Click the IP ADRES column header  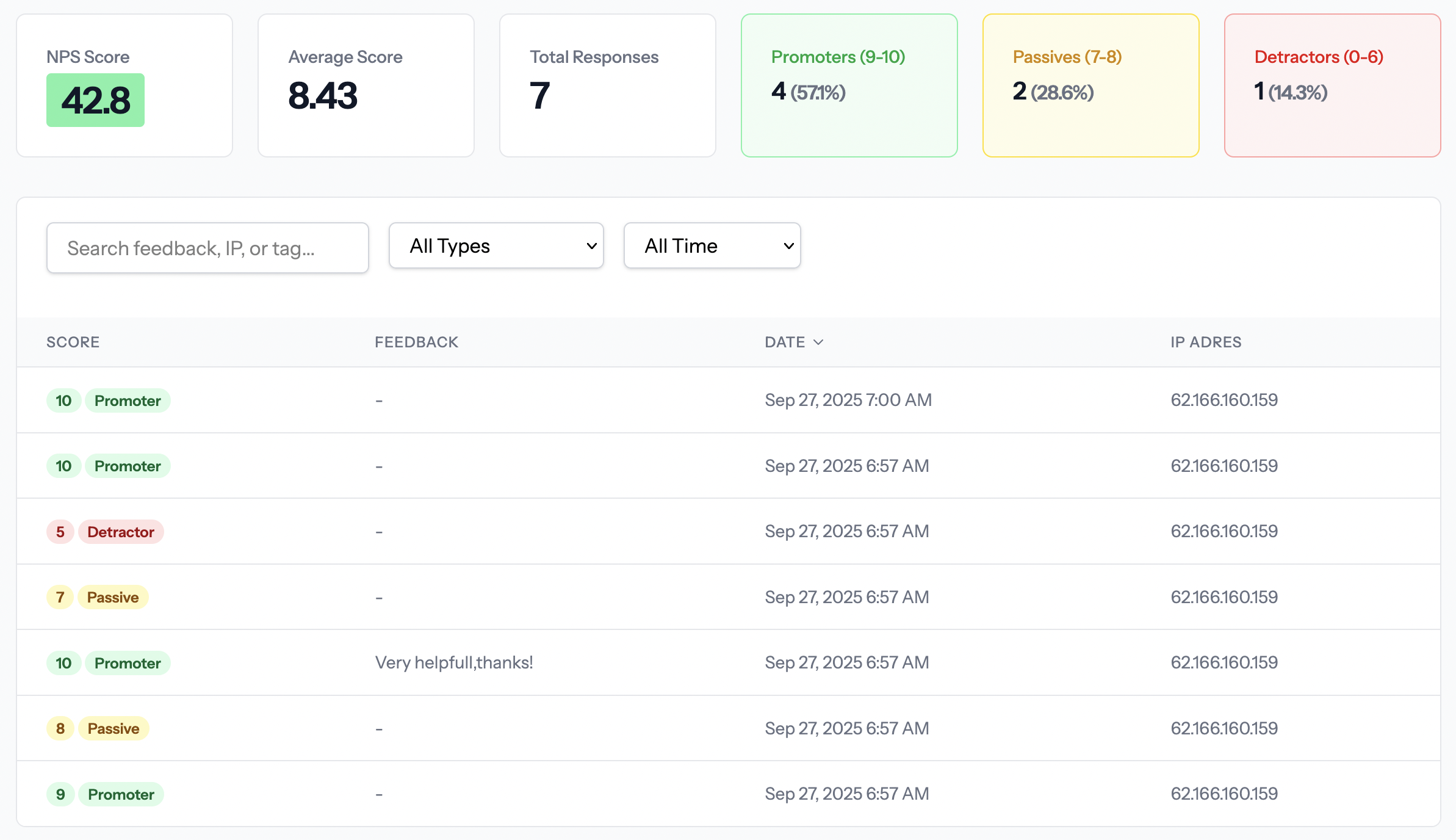coord(1205,342)
